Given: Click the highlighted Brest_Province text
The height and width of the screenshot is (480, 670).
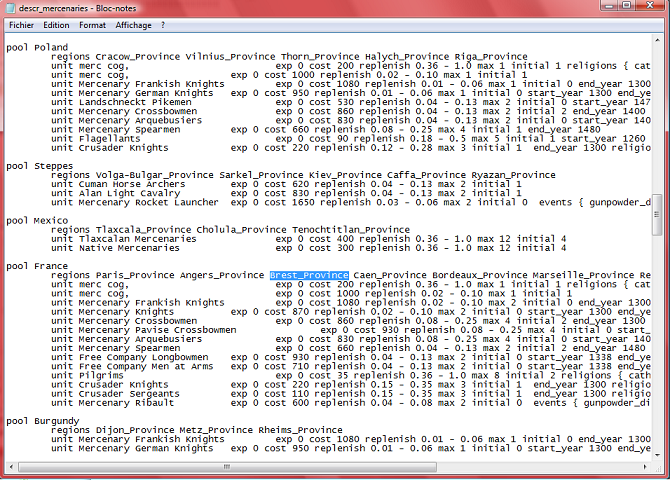Looking at the screenshot, I should (309, 275).
